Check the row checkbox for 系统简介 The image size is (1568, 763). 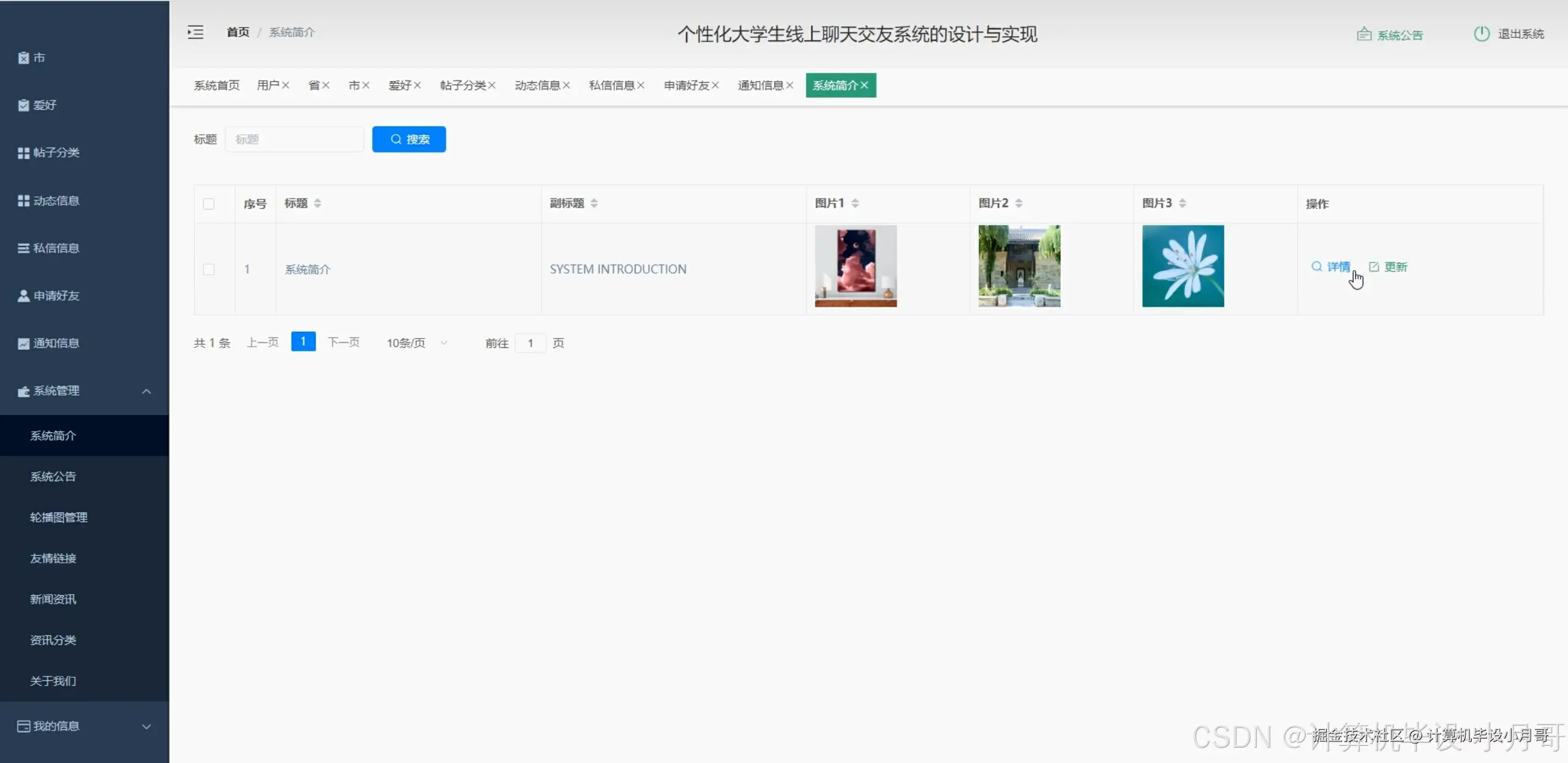point(209,269)
